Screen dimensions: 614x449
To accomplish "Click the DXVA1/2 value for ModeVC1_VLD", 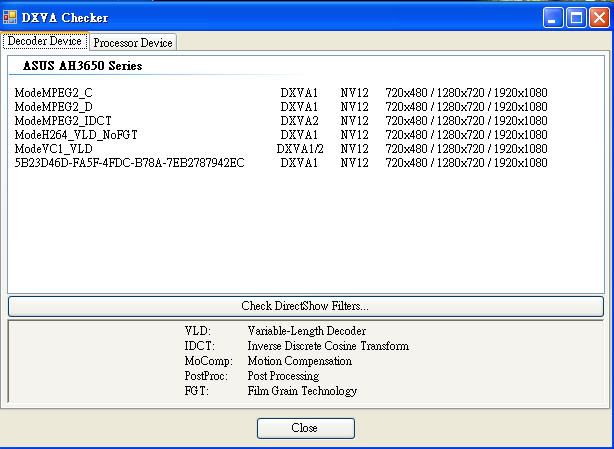I will [x=300, y=149].
